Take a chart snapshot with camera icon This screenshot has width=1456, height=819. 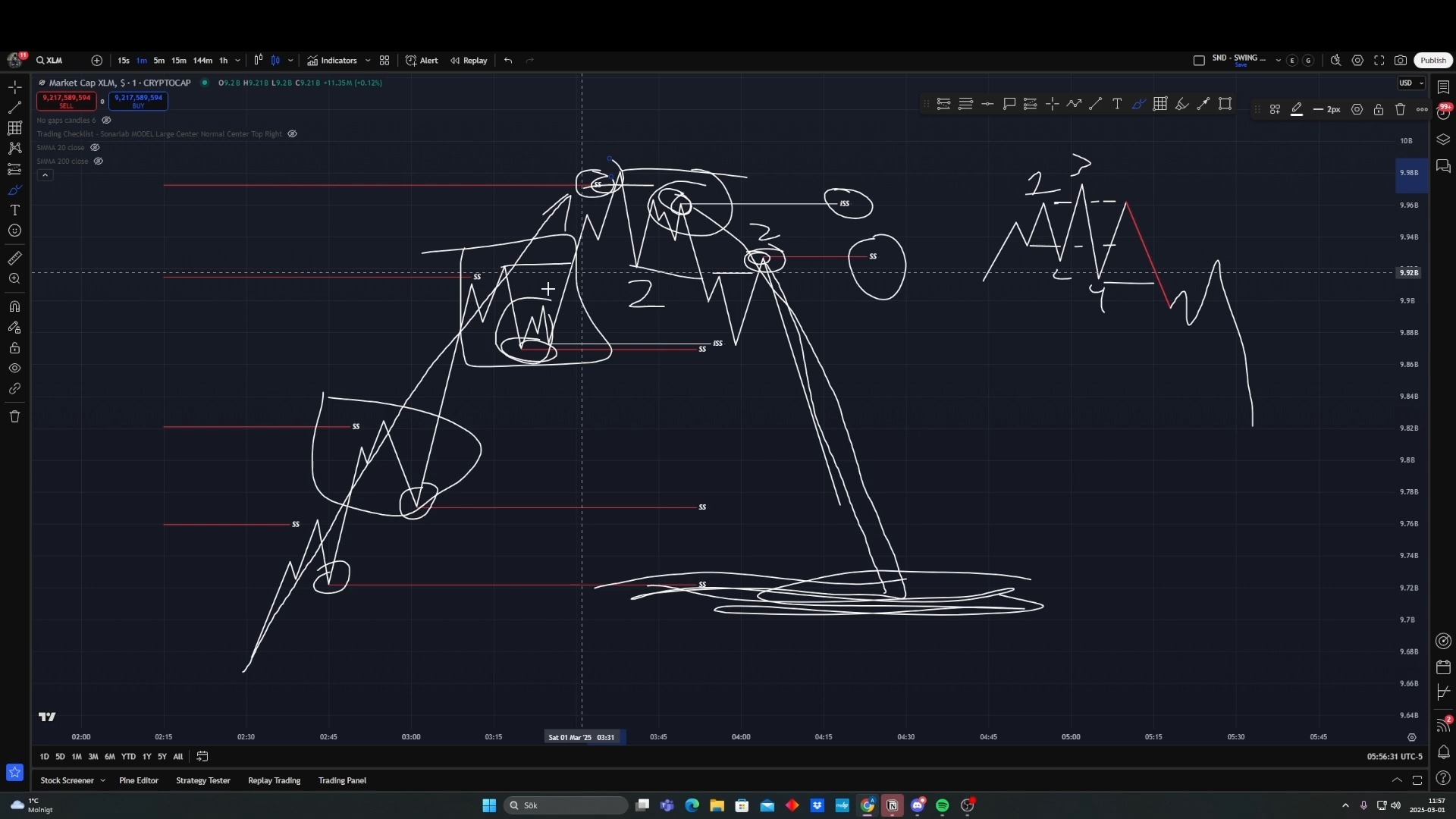pos(1401,60)
